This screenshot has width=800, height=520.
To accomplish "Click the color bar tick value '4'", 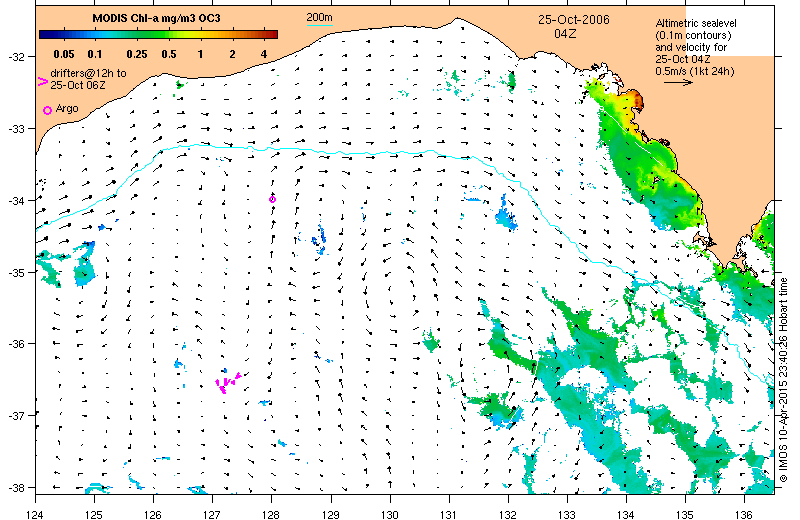I will click(x=264, y=54).
